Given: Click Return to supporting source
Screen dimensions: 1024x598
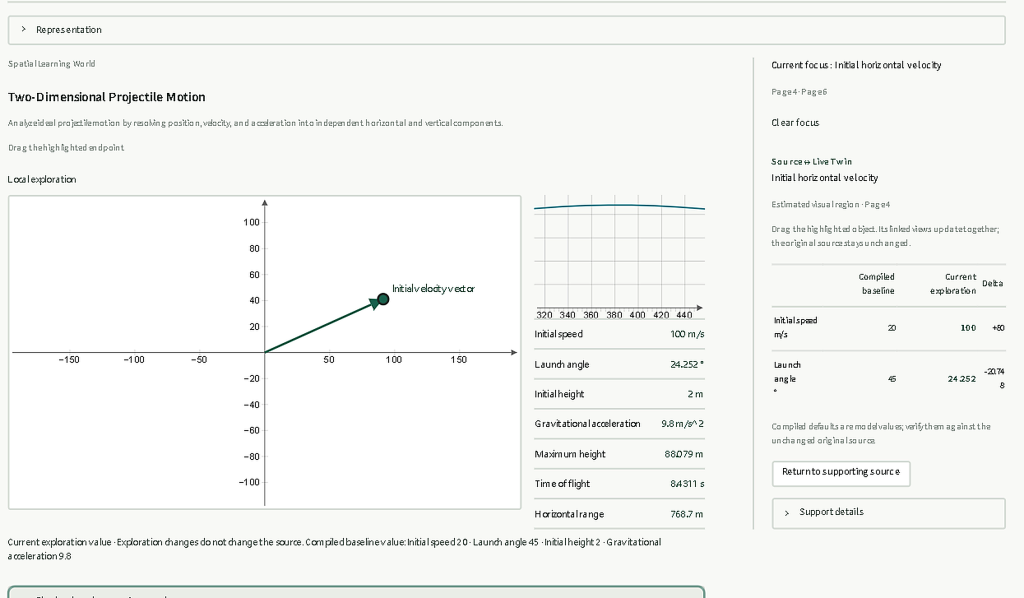Looking at the screenshot, I should pyautogui.click(x=840, y=473).
